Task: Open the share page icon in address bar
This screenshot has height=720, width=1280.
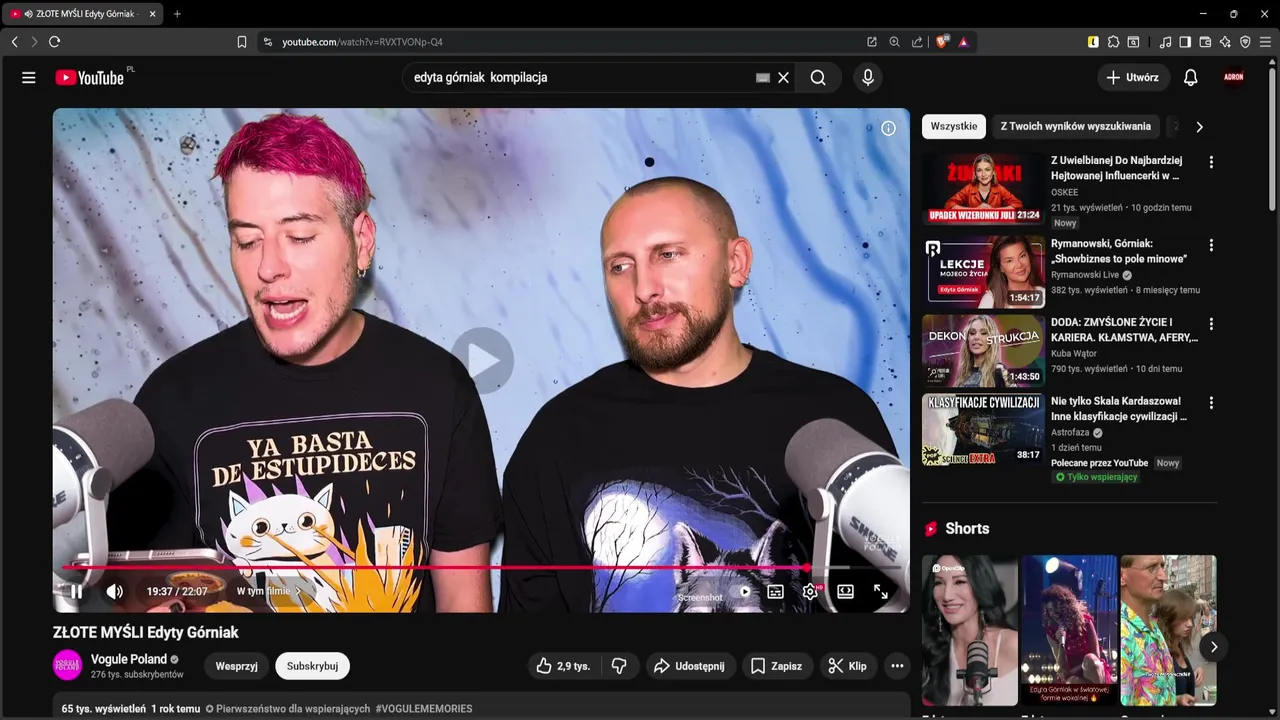Action: [917, 42]
